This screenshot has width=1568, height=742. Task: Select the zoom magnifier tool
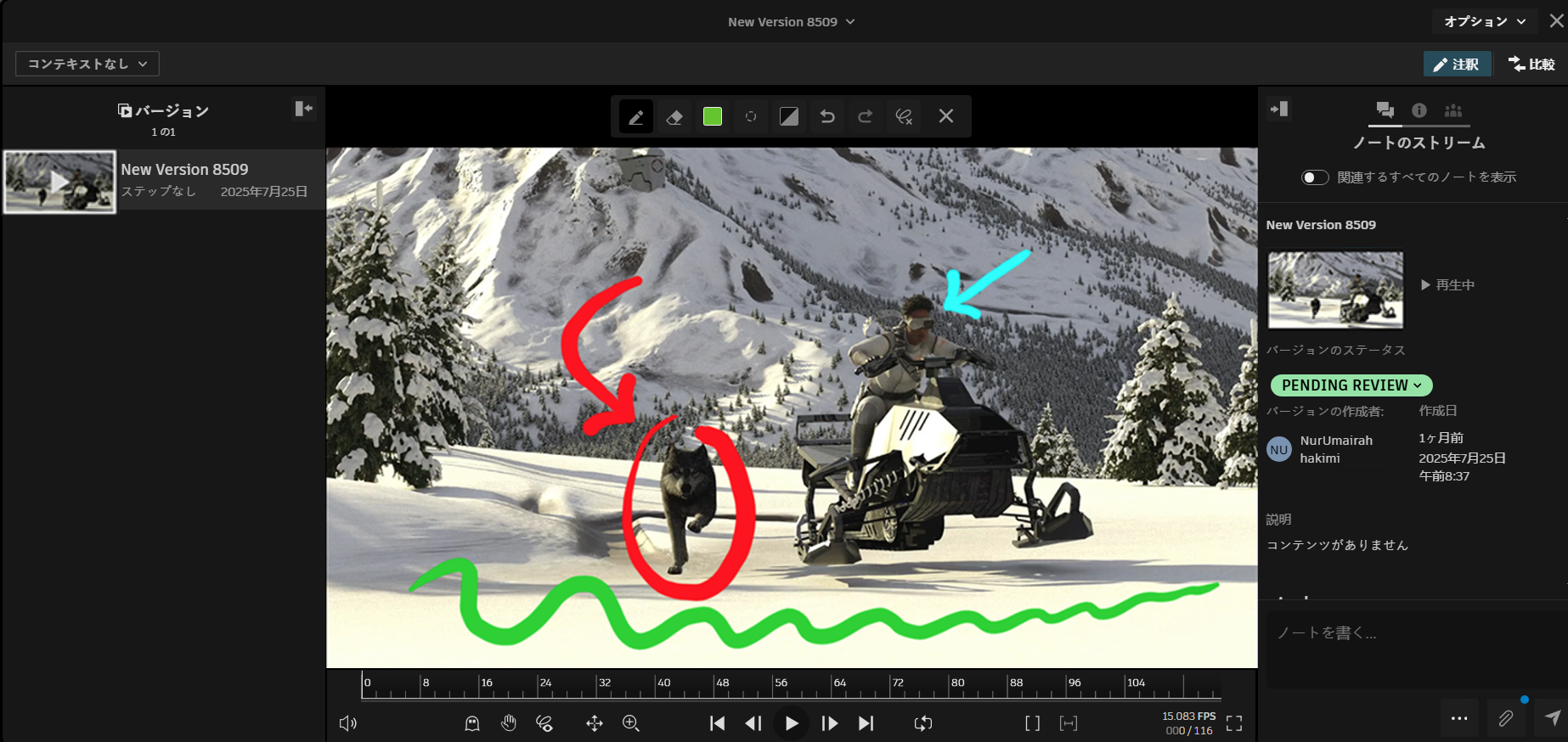pos(631,723)
